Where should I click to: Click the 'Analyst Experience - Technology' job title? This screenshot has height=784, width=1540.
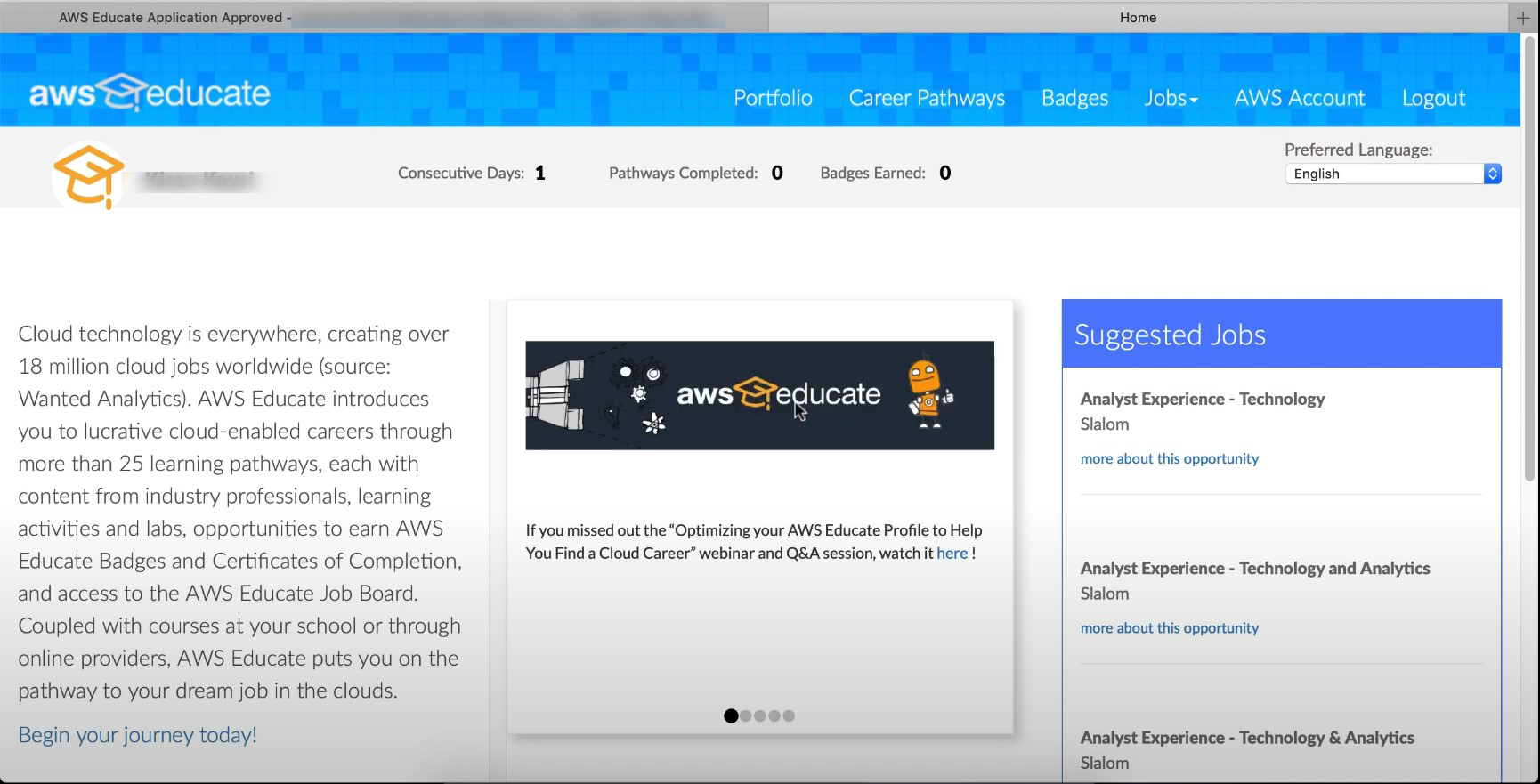(1203, 399)
